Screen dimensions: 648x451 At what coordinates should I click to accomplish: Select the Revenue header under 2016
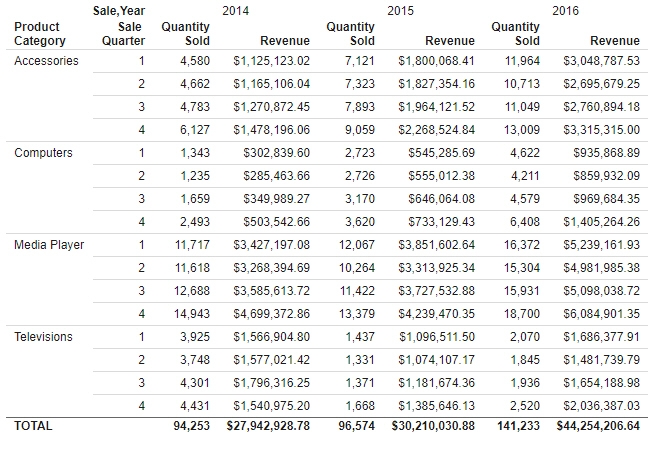point(615,41)
